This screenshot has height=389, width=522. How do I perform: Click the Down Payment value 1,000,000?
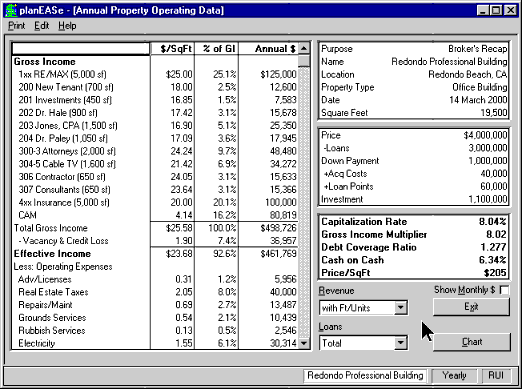(488, 161)
